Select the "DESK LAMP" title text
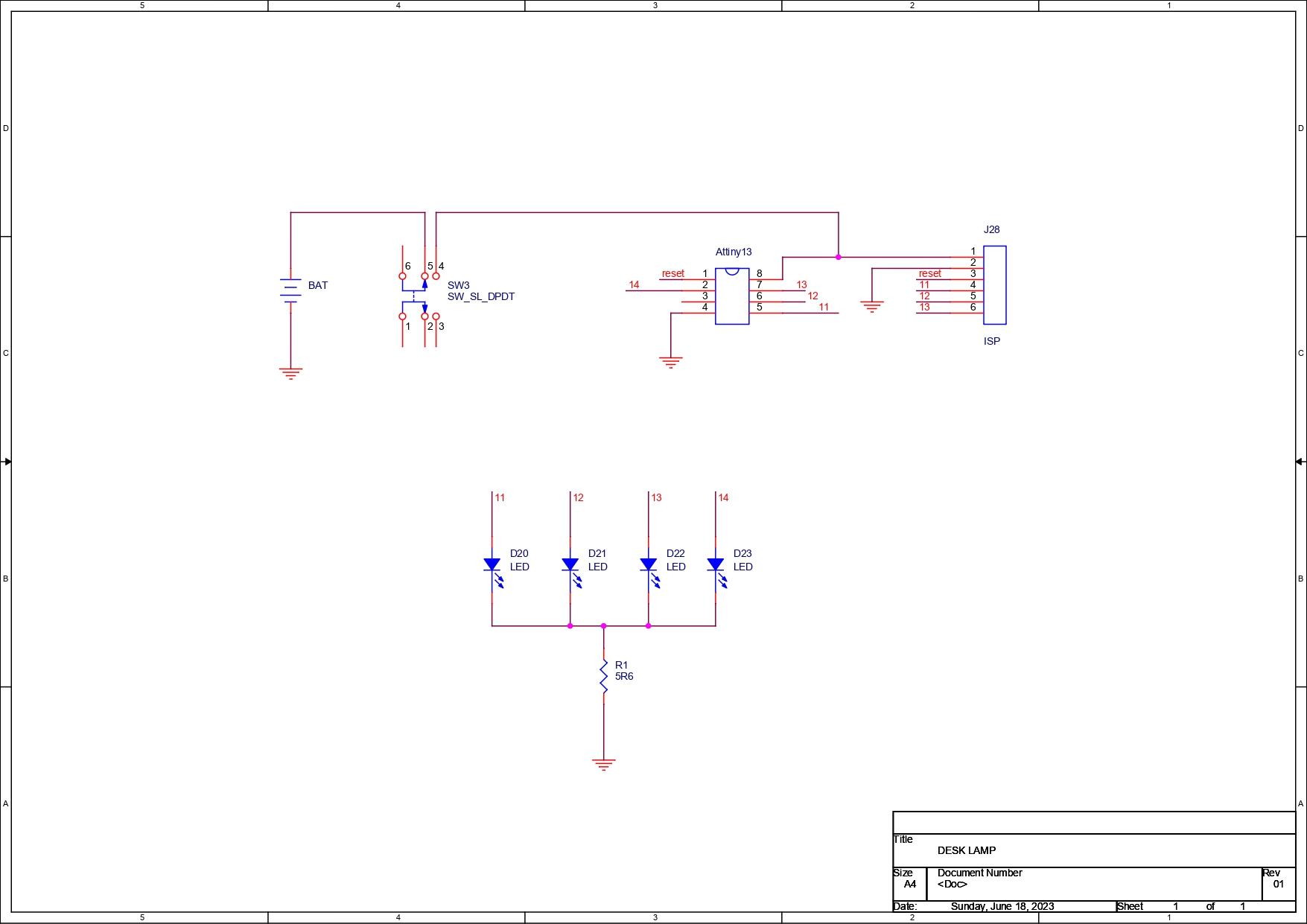1307x924 pixels. pos(967,850)
